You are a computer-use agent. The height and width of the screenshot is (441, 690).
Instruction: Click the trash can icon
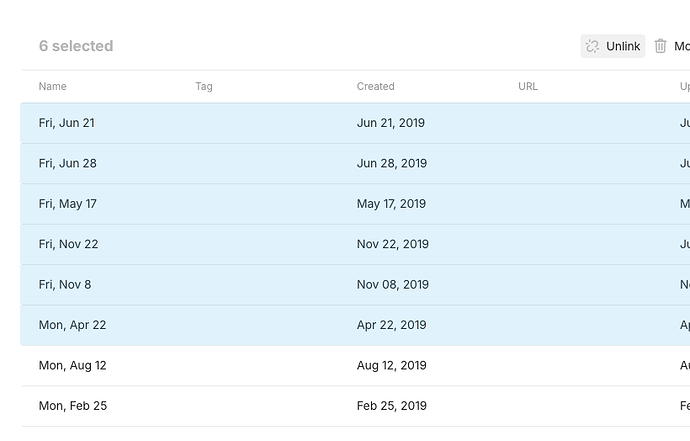pyautogui.click(x=660, y=46)
